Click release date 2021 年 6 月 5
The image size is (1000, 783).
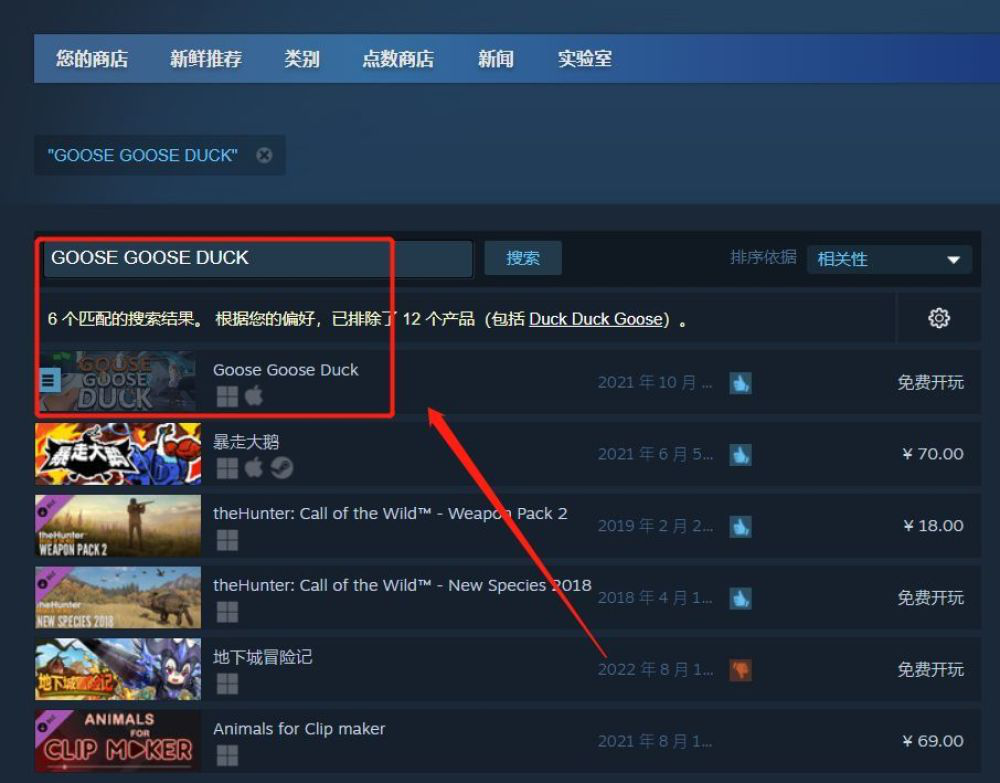[x=655, y=455]
